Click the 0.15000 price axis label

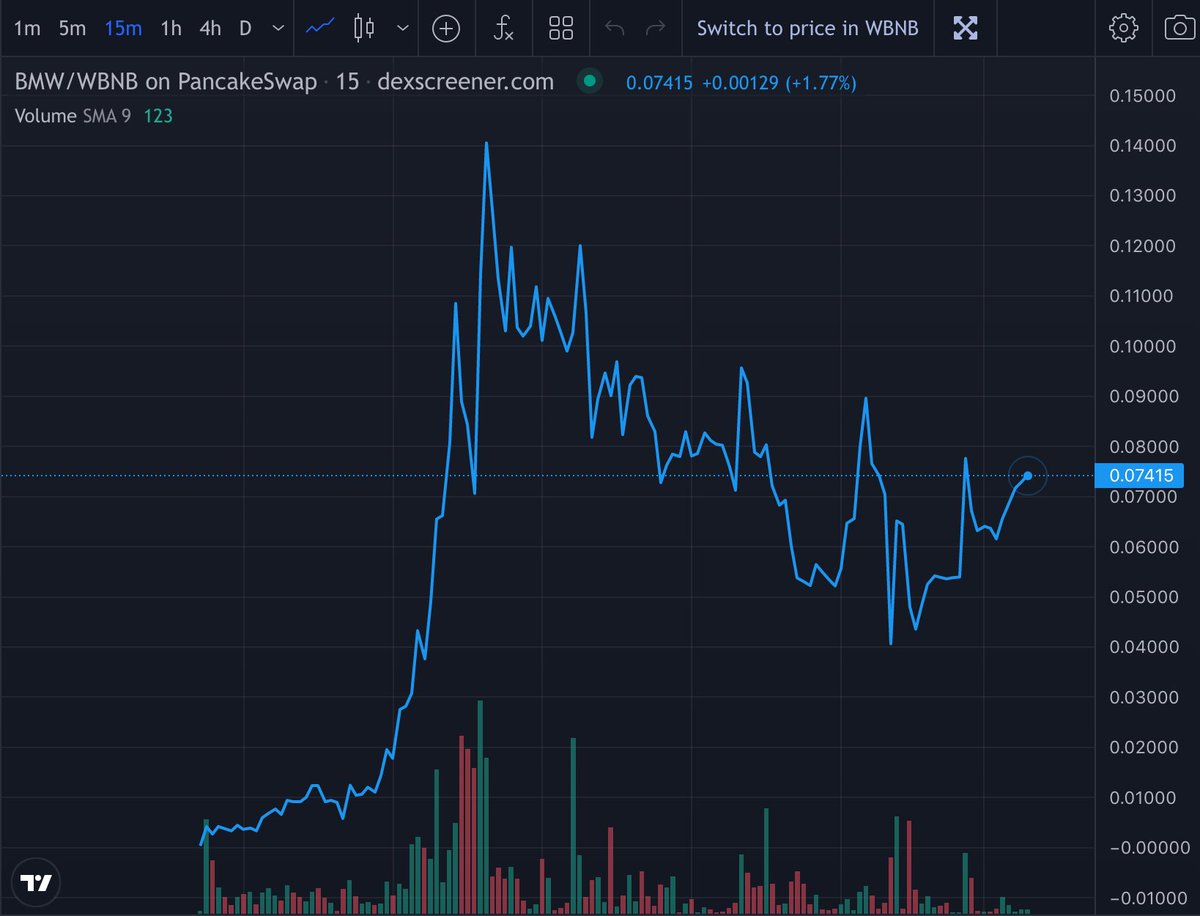pos(1143,96)
